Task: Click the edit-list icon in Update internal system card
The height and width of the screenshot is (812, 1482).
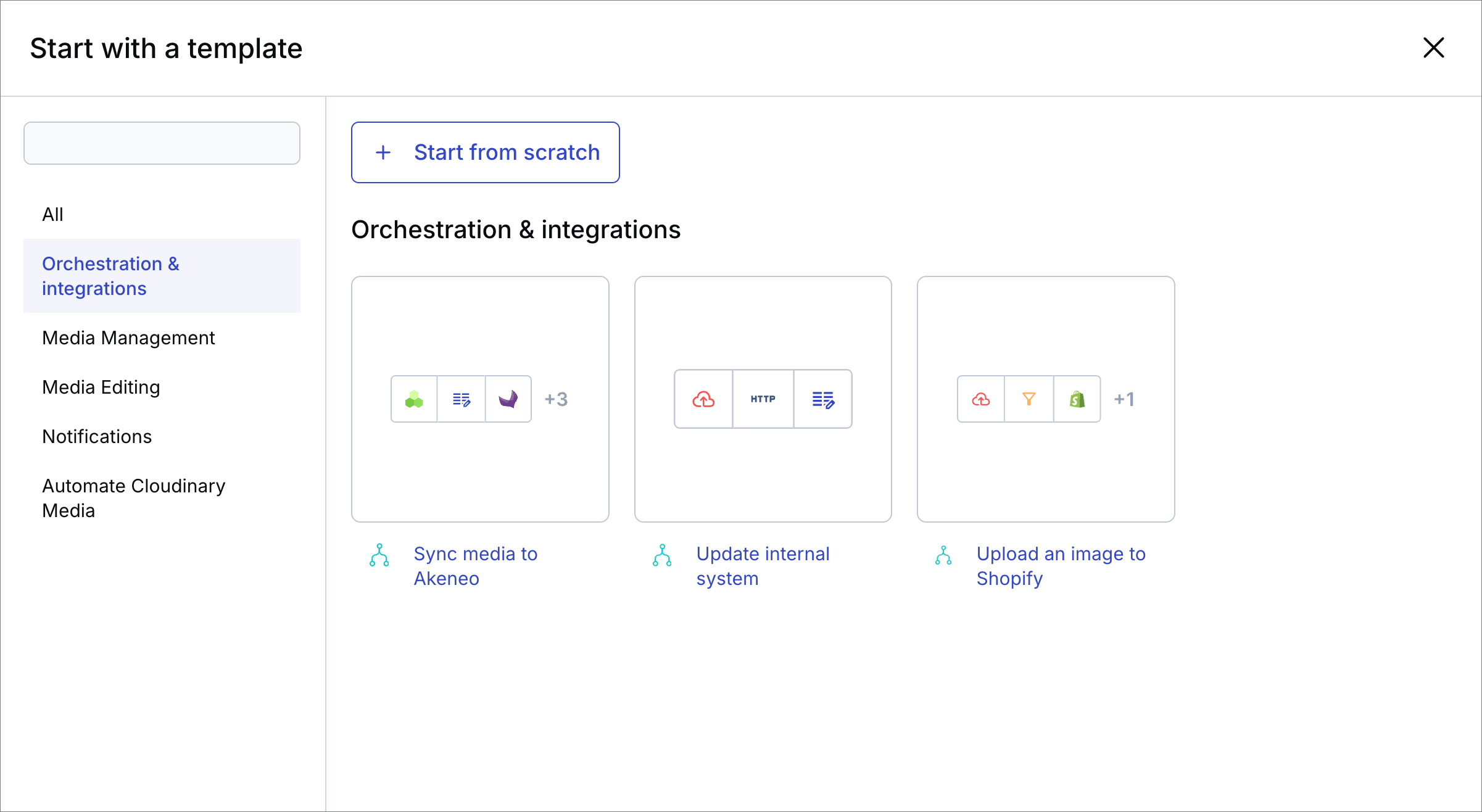Action: 823,399
